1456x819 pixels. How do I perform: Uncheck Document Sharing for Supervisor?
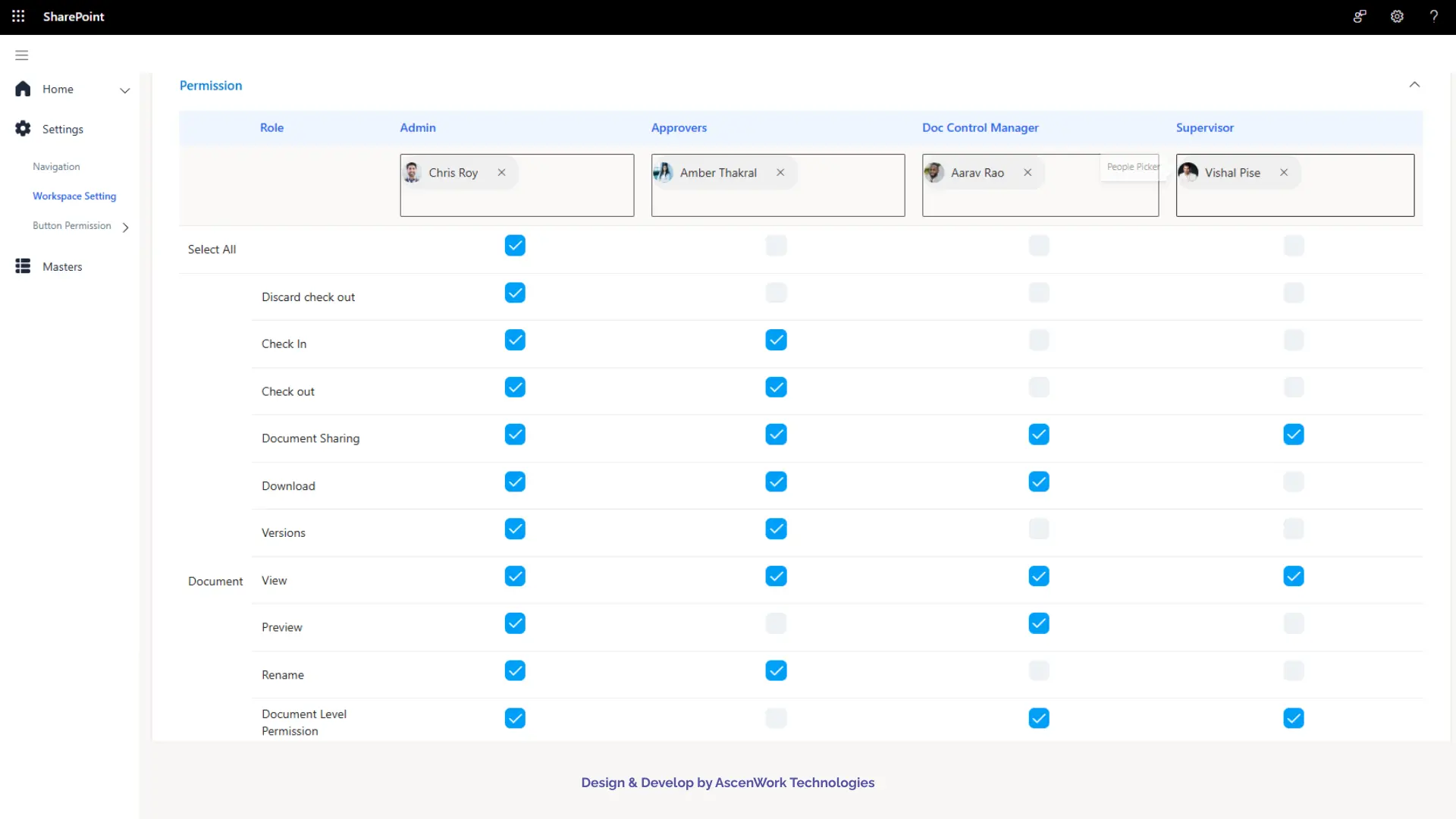point(1294,434)
